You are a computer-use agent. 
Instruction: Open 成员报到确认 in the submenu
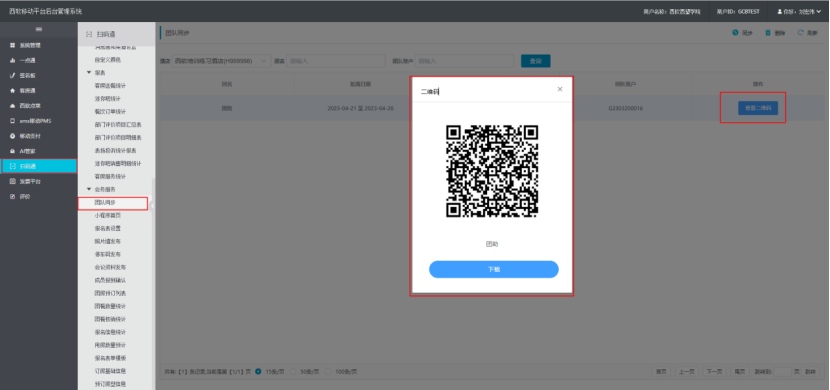[x=110, y=280]
